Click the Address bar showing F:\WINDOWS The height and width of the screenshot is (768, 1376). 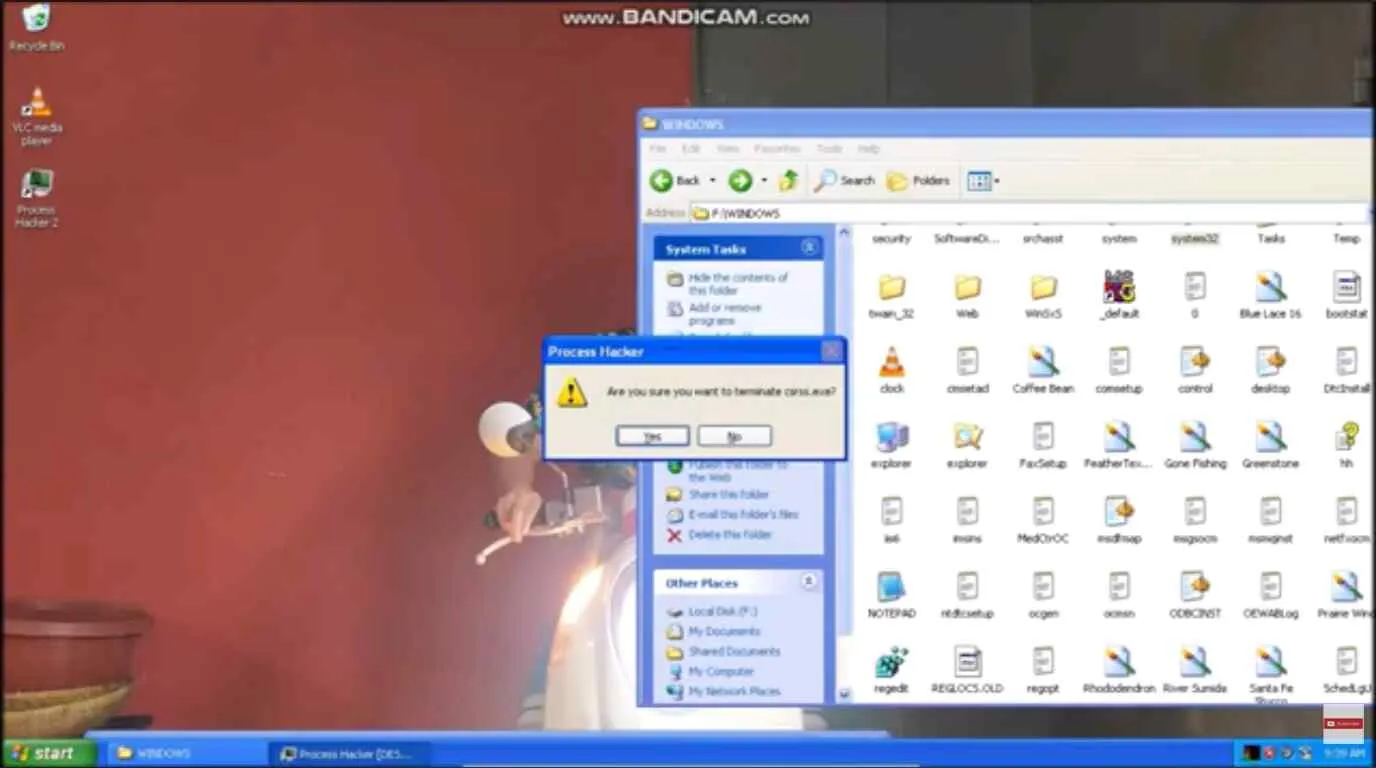pyautogui.click(x=1030, y=213)
